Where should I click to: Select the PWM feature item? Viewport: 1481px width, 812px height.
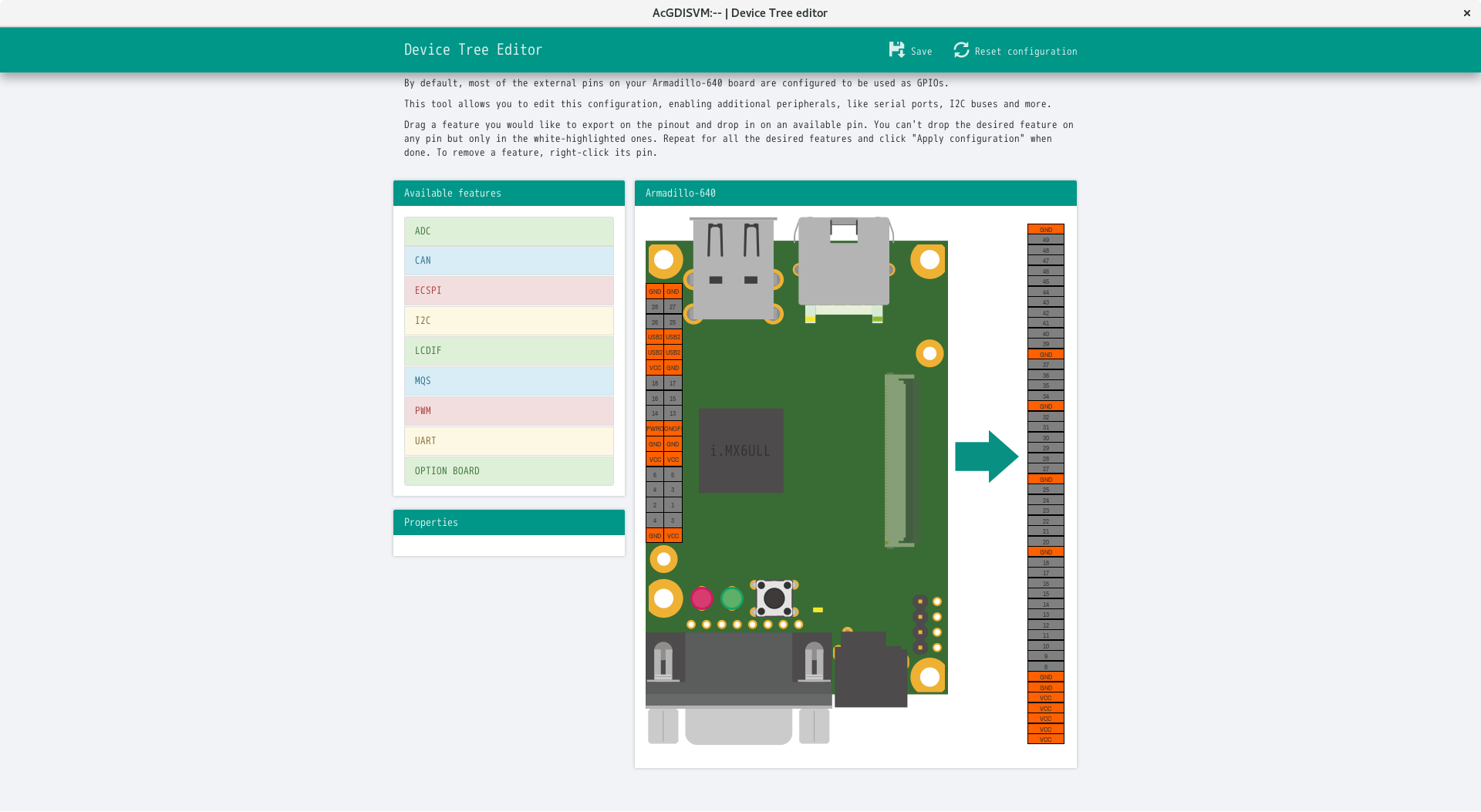[508, 411]
